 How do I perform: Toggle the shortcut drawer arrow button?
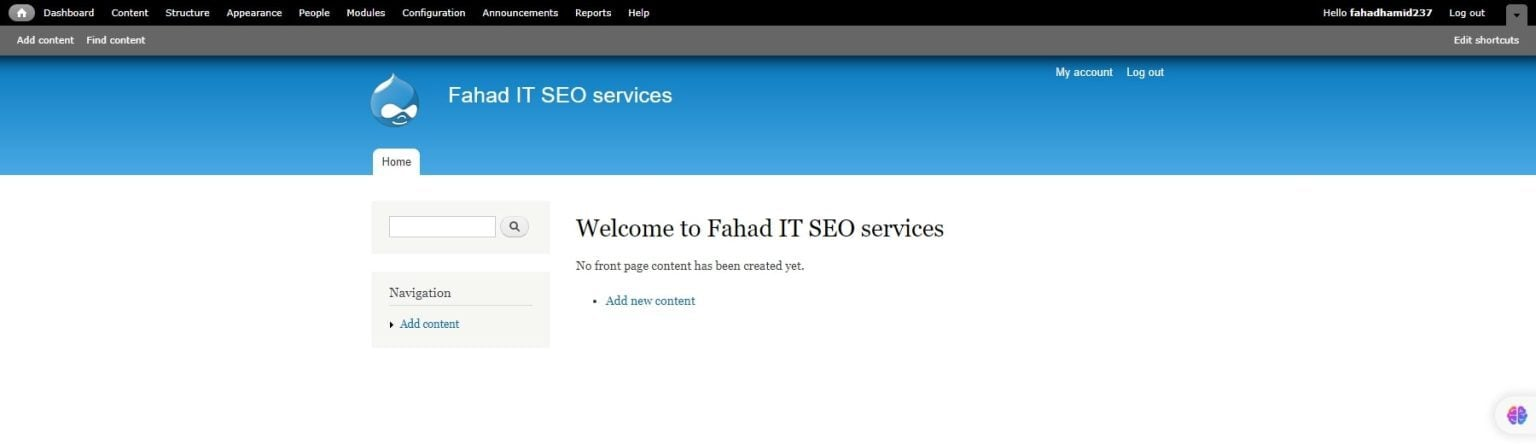pyautogui.click(x=1516, y=14)
